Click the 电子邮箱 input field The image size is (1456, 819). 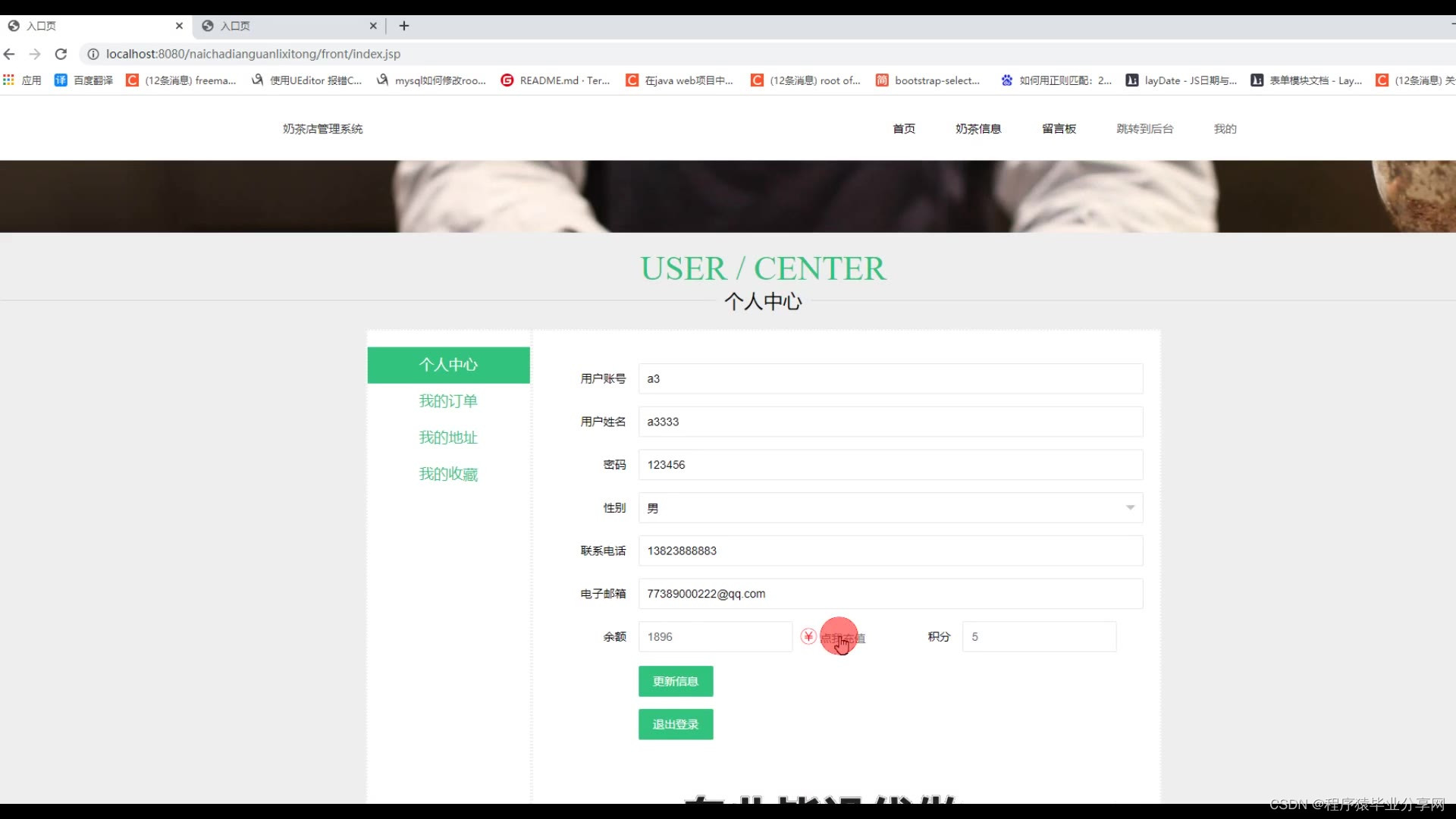point(890,594)
